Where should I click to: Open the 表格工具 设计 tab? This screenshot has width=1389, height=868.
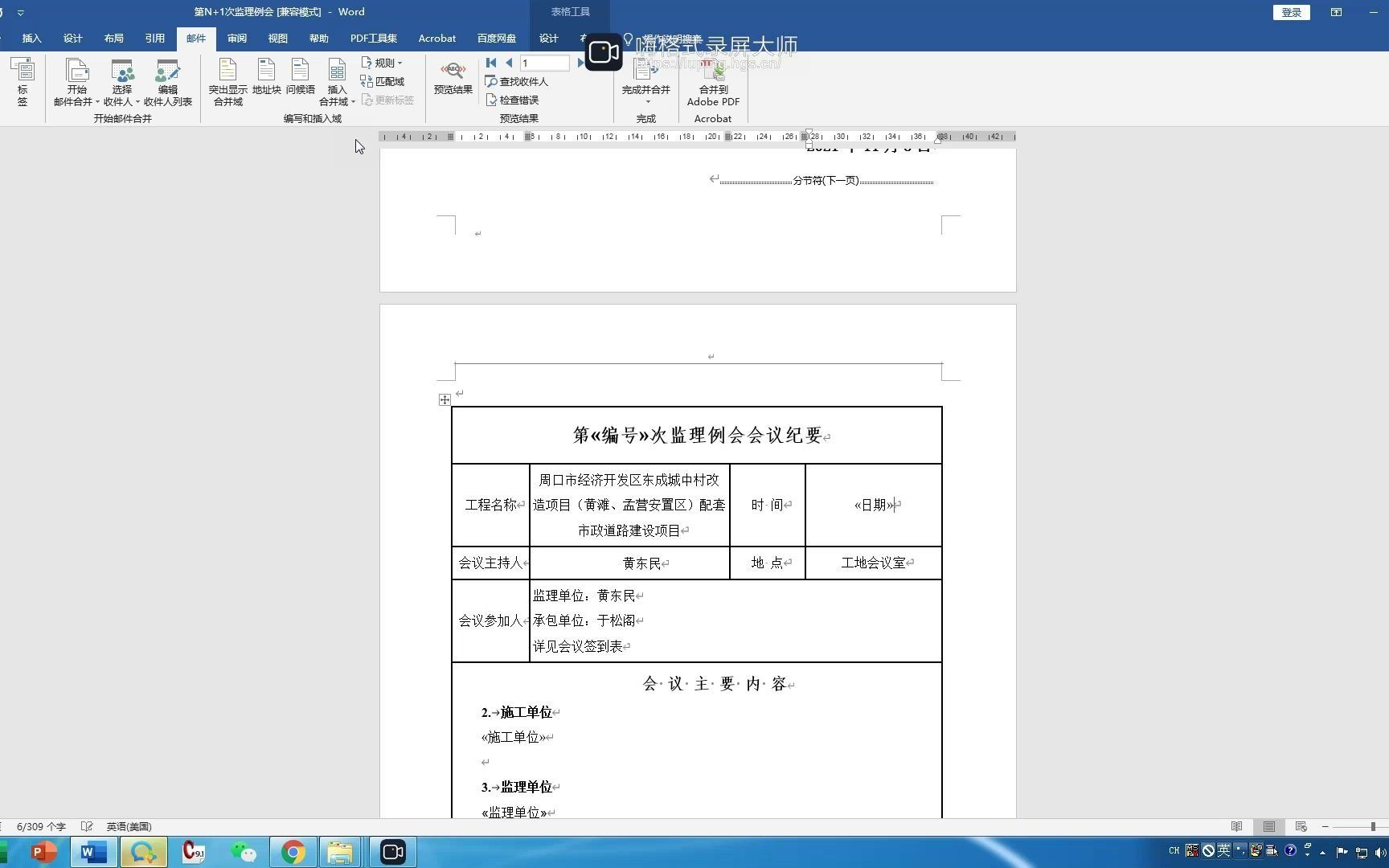pos(547,38)
